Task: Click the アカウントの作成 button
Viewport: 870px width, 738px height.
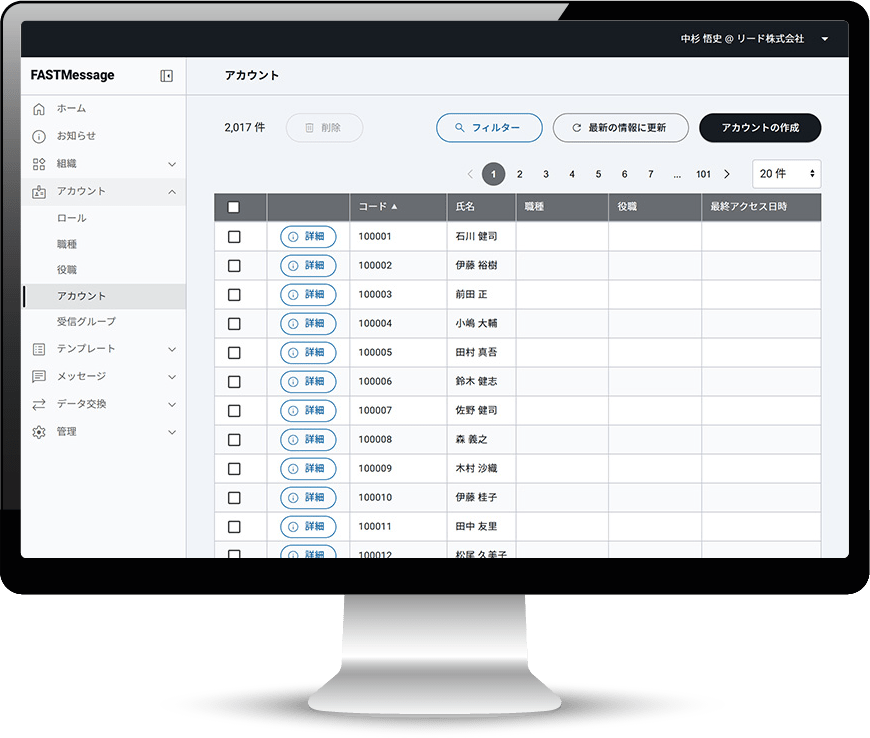Action: point(760,128)
